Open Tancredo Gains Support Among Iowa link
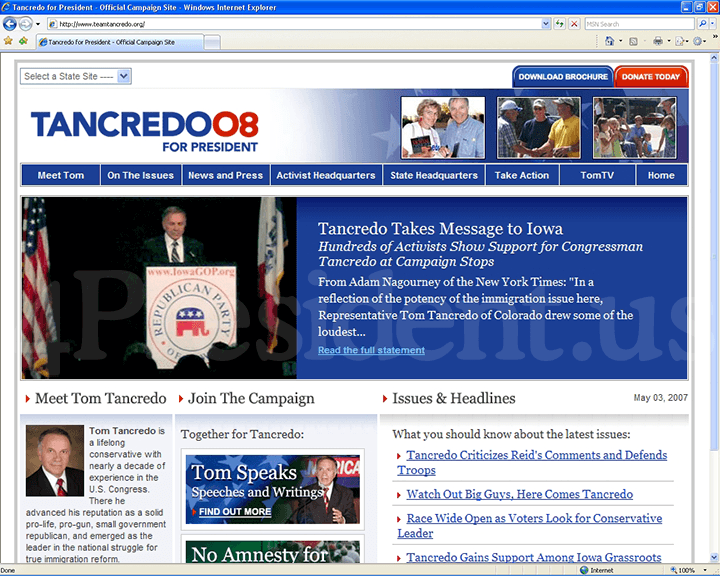The width and height of the screenshot is (720, 576). point(534,557)
